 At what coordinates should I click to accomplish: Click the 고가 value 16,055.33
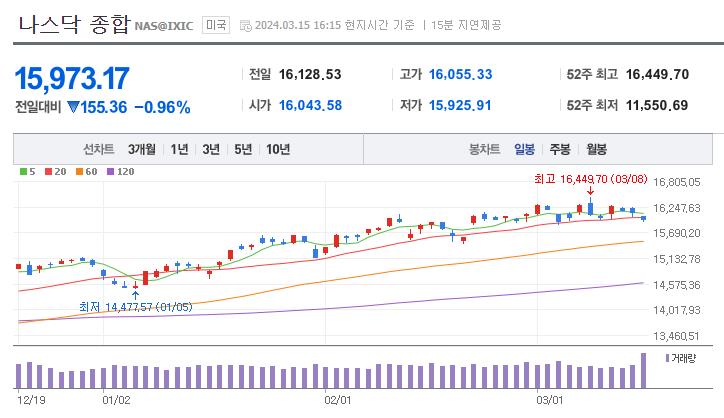460,74
